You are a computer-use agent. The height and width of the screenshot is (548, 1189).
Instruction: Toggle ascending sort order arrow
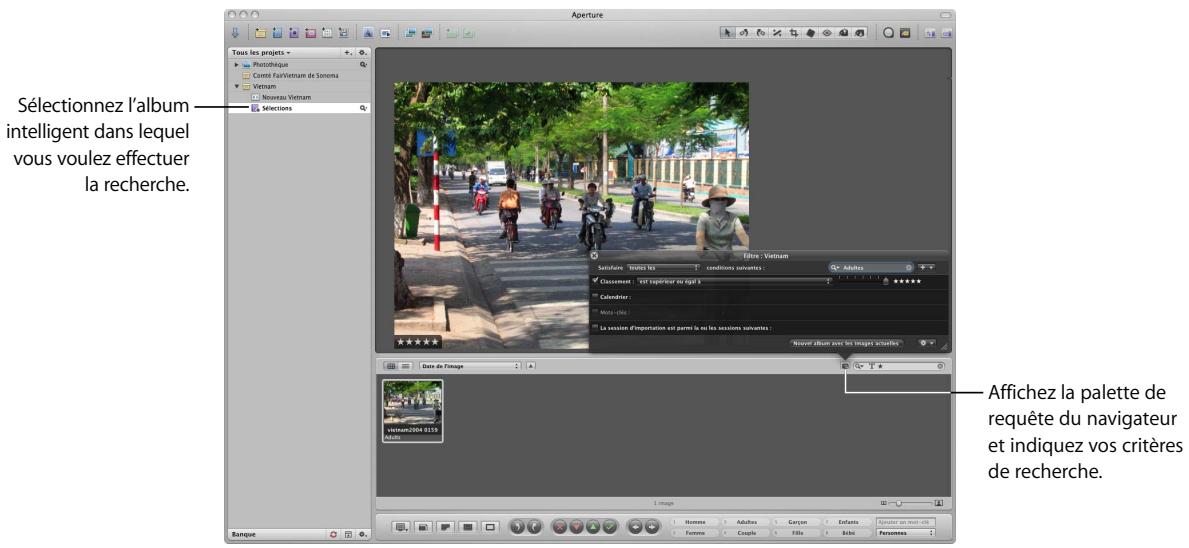pos(531,365)
